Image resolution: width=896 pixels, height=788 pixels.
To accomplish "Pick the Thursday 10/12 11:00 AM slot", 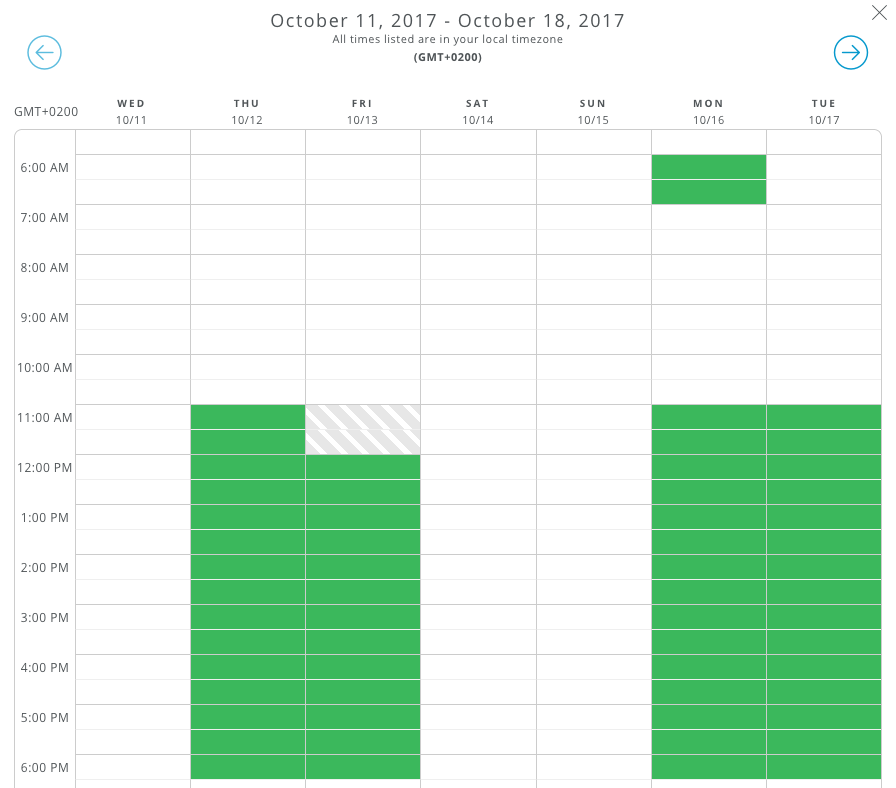I will click(x=248, y=417).
